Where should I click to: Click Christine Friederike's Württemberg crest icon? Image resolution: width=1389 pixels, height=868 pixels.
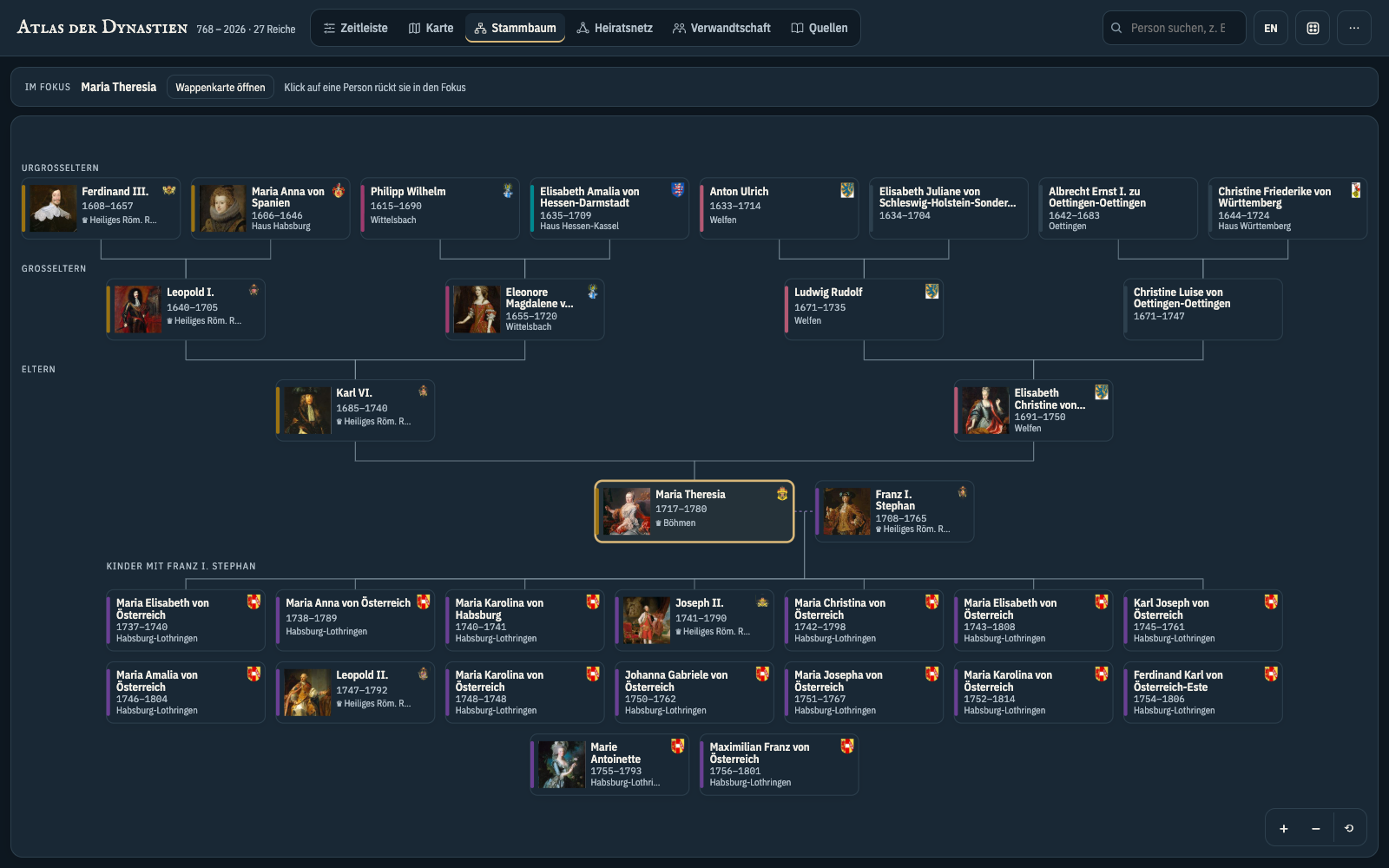pyautogui.click(x=1355, y=190)
